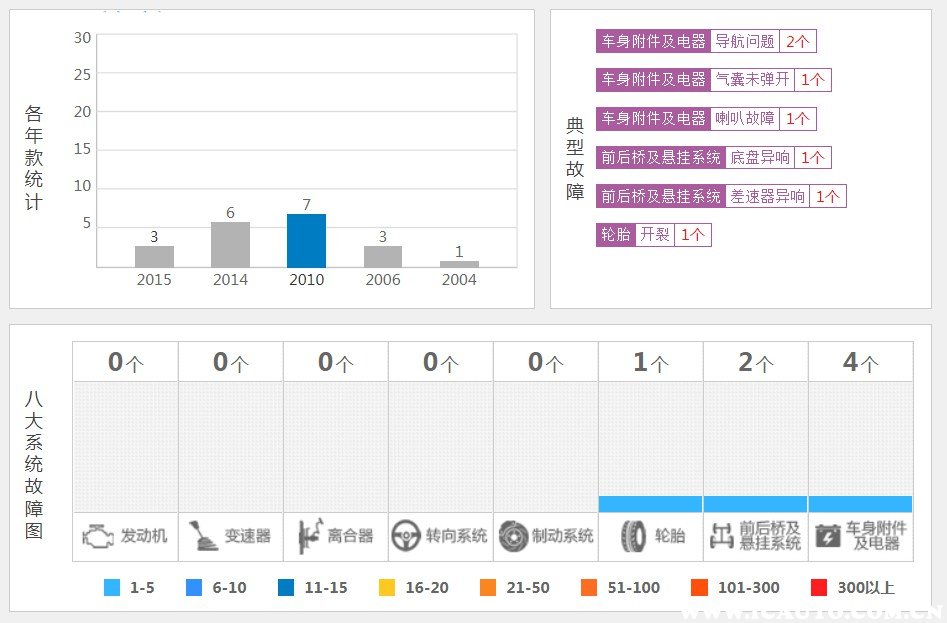The width and height of the screenshot is (947, 623).
Task: Select the red 300以上 legend swatch
Action: point(819,588)
